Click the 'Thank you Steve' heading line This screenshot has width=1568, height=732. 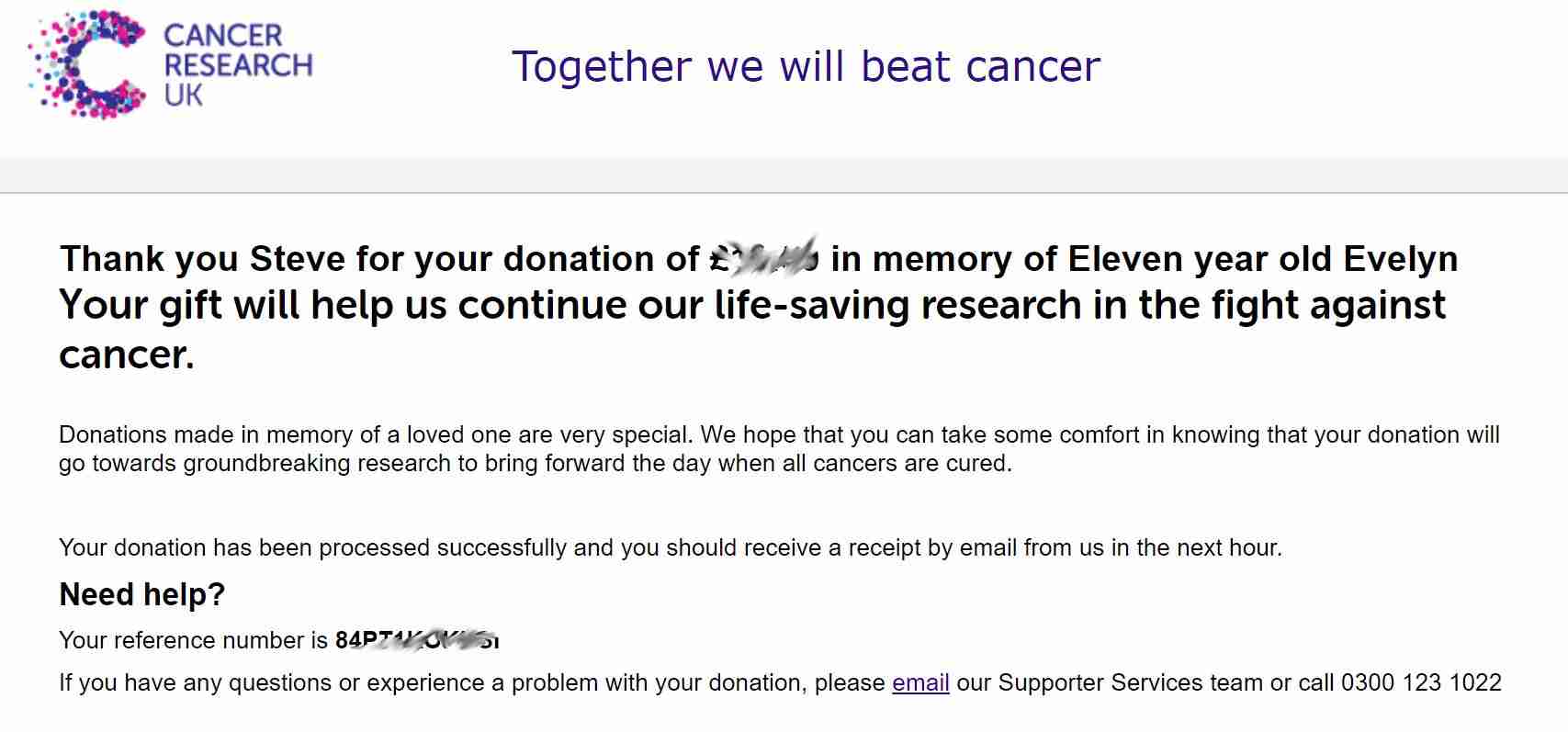pyautogui.click(x=759, y=258)
